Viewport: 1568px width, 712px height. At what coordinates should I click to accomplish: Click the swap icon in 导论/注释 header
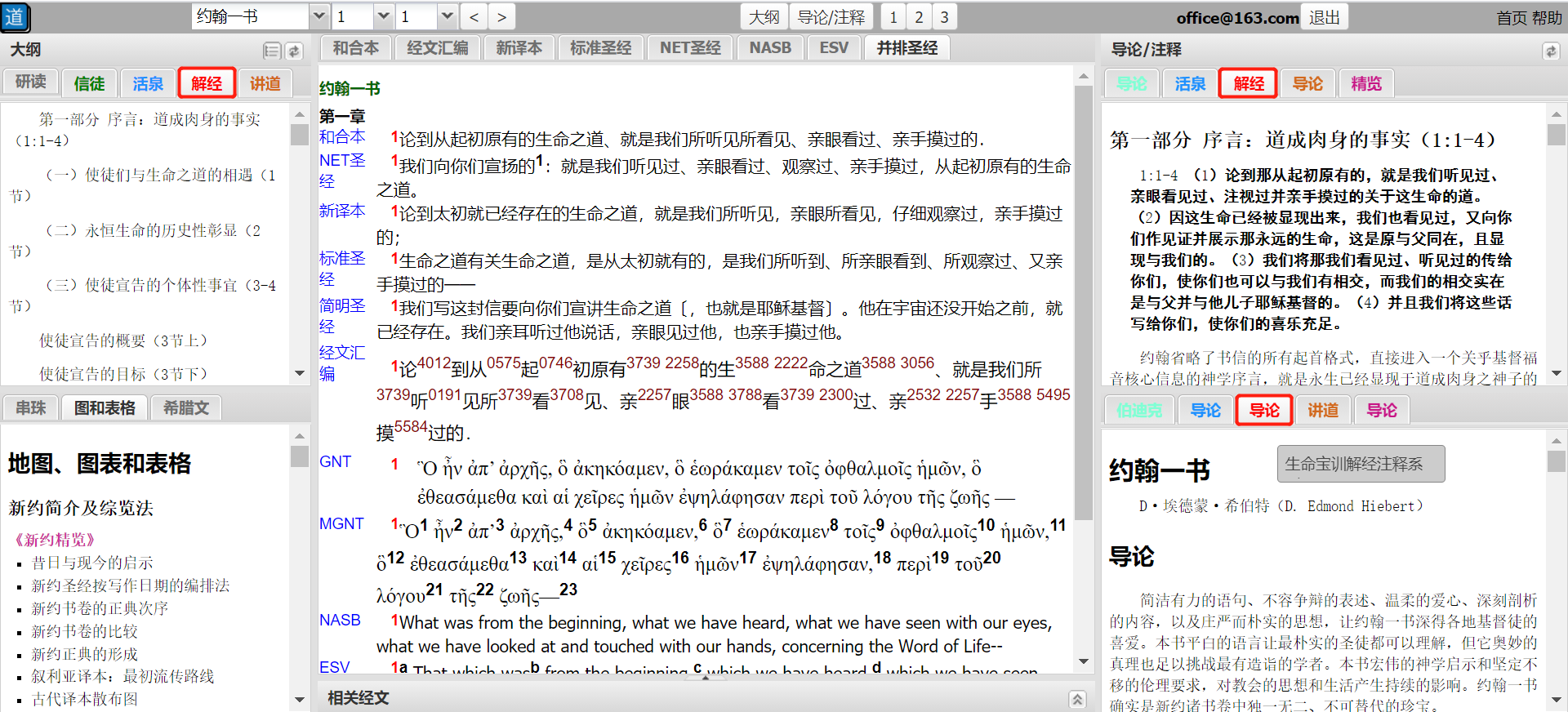(1550, 51)
